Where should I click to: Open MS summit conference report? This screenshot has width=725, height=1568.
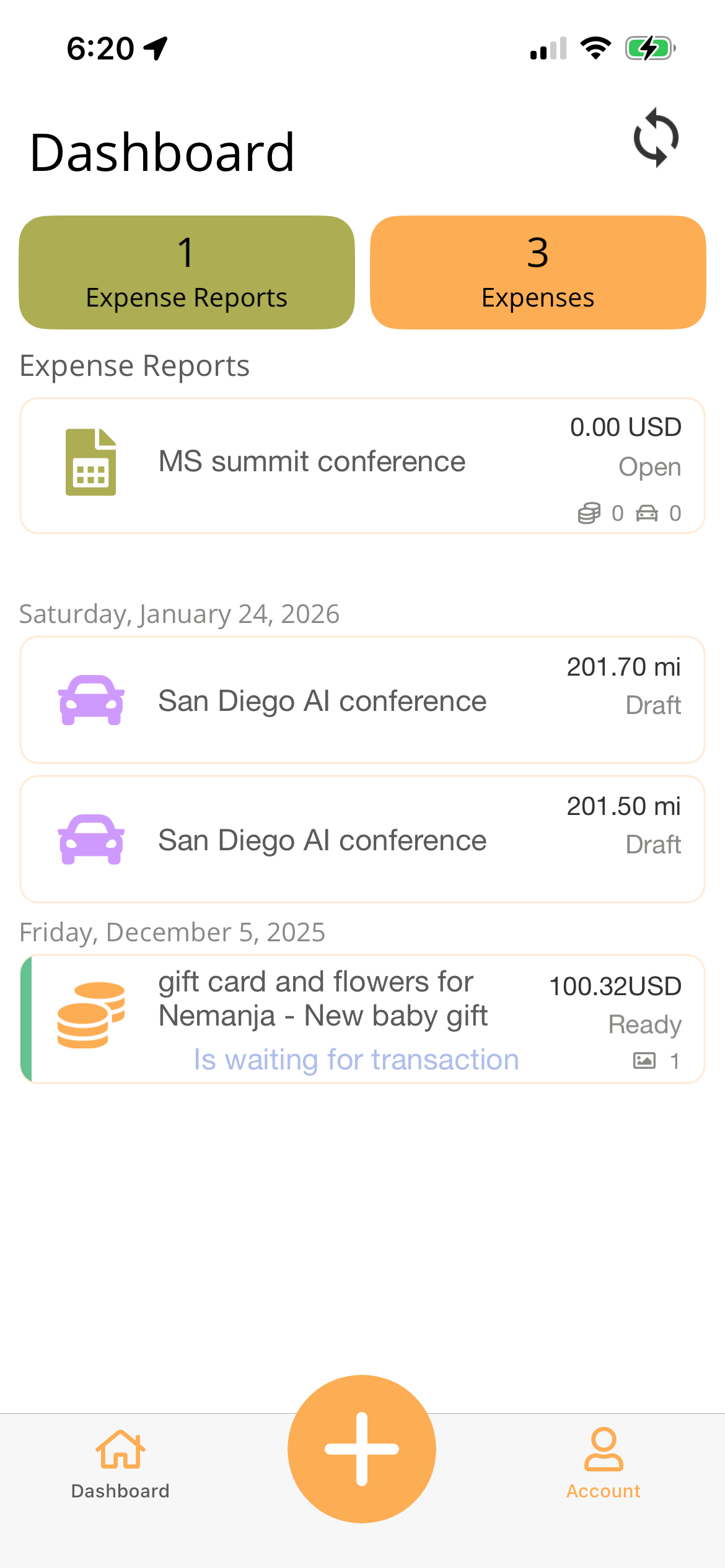312,462
